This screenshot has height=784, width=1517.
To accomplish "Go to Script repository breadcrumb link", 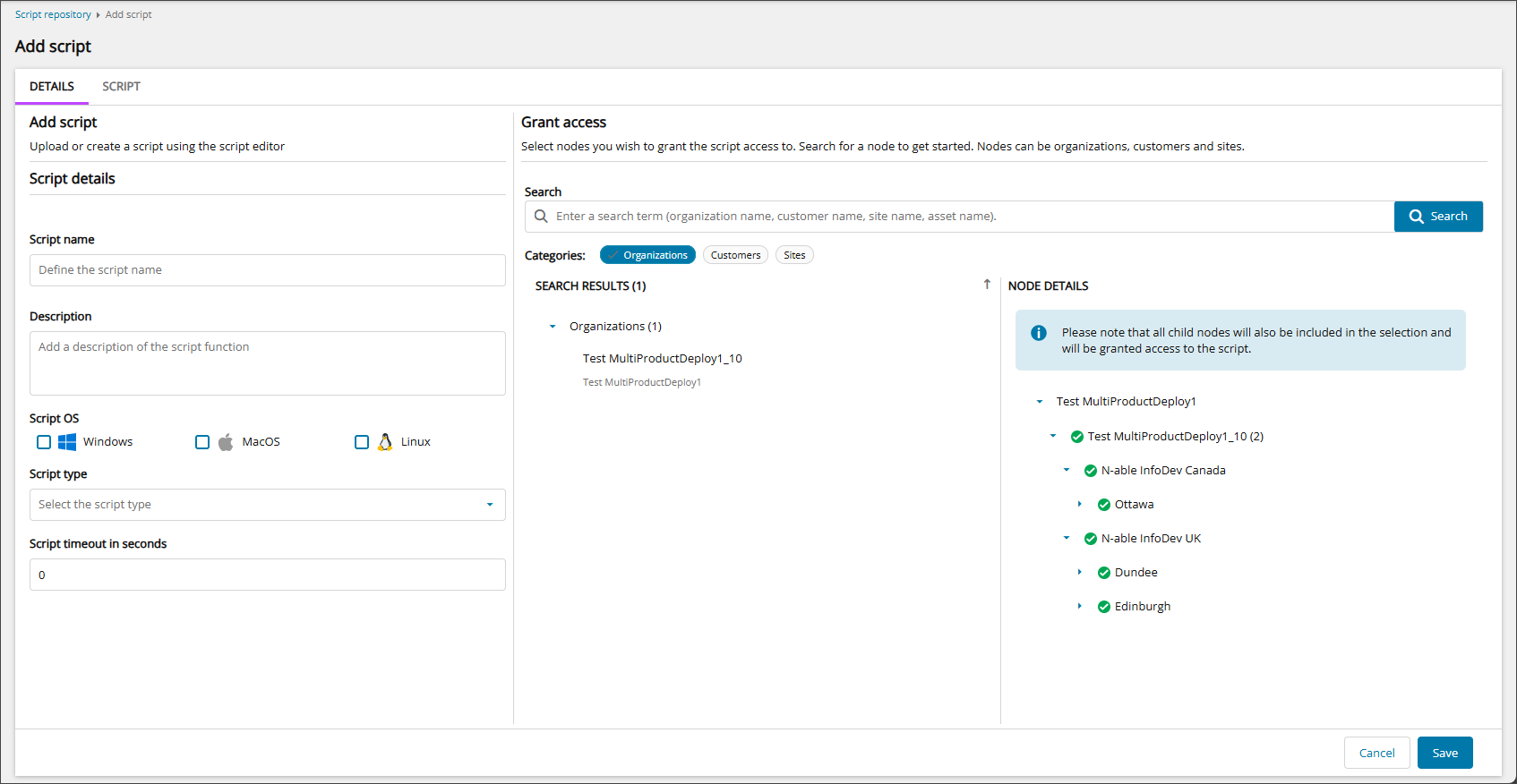I will (53, 14).
